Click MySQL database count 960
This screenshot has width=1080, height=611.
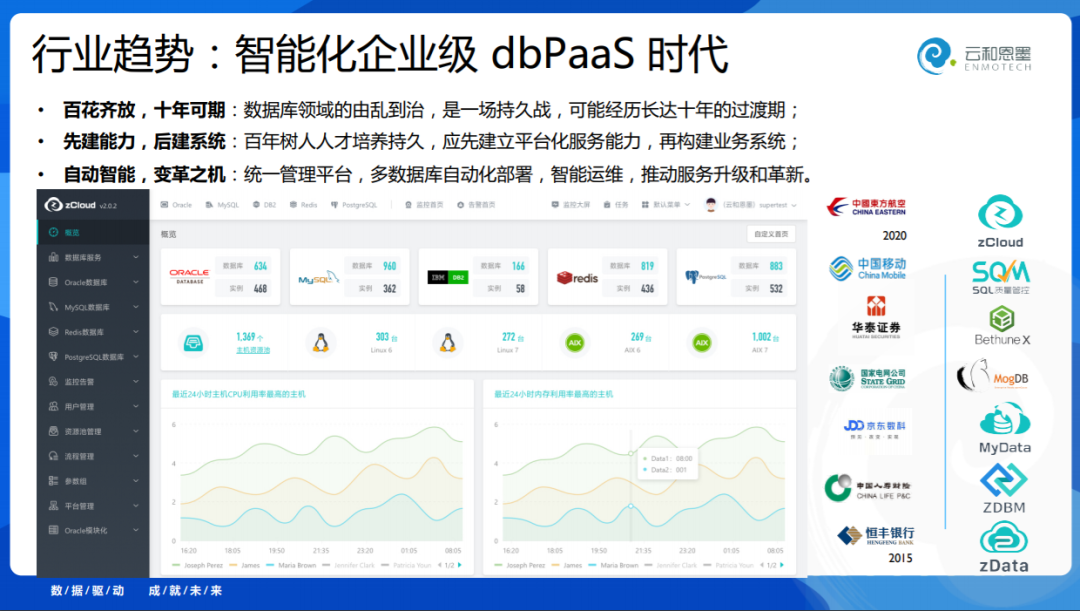pyautogui.click(x=390, y=266)
